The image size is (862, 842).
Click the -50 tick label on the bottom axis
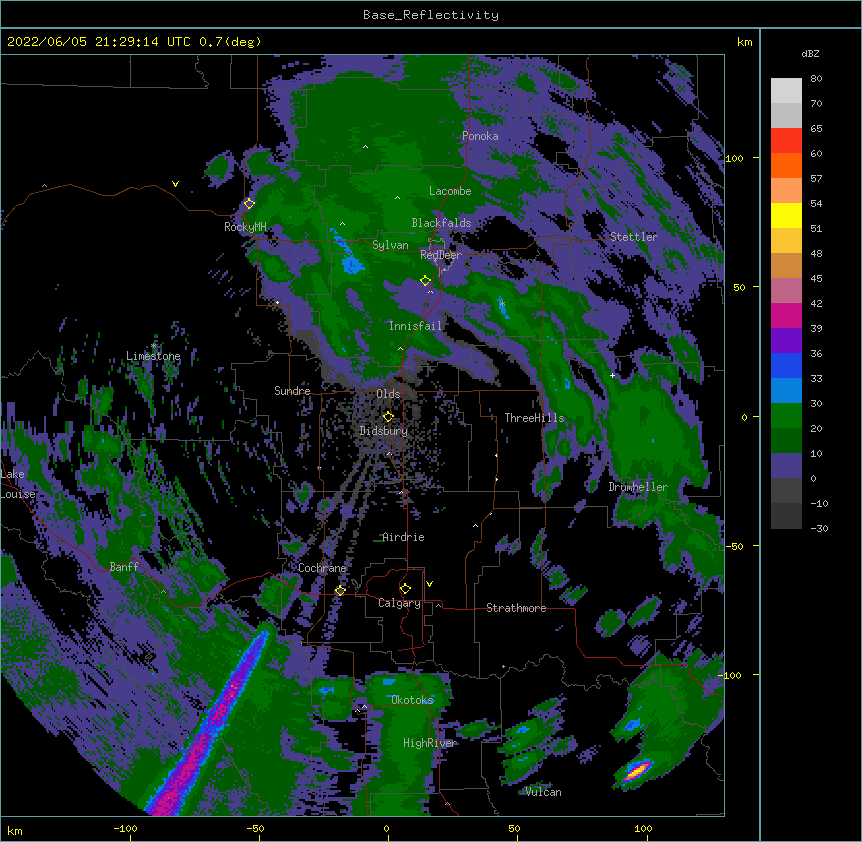(x=255, y=828)
